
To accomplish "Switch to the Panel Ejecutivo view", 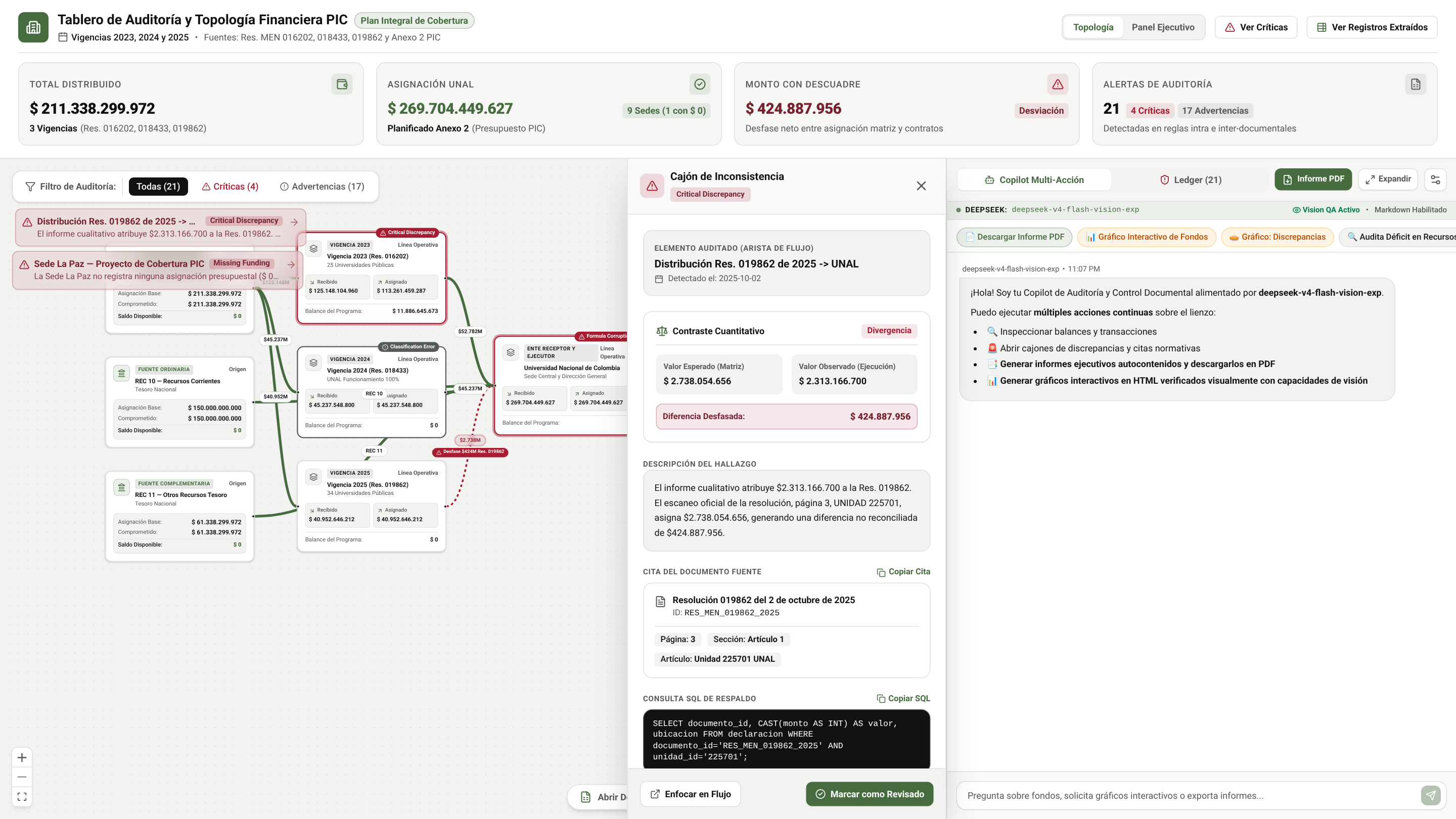I will (1163, 27).
